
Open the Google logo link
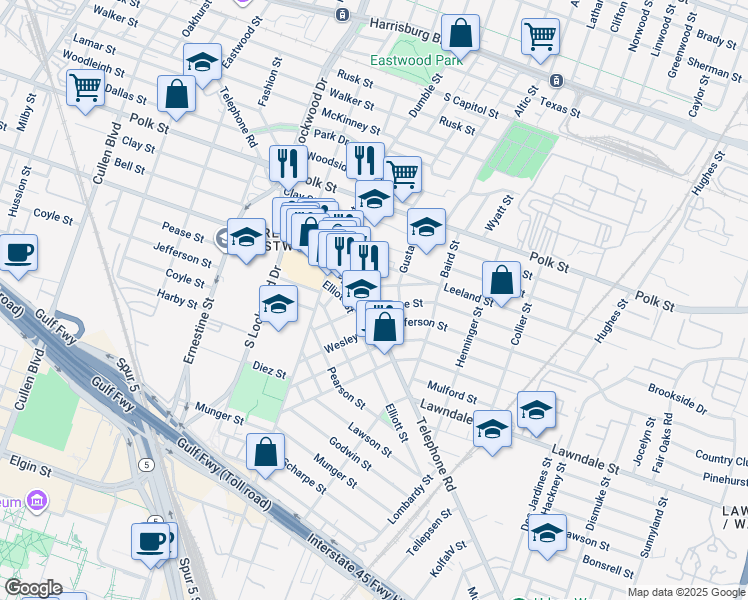pyautogui.click(x=33, y=589)
